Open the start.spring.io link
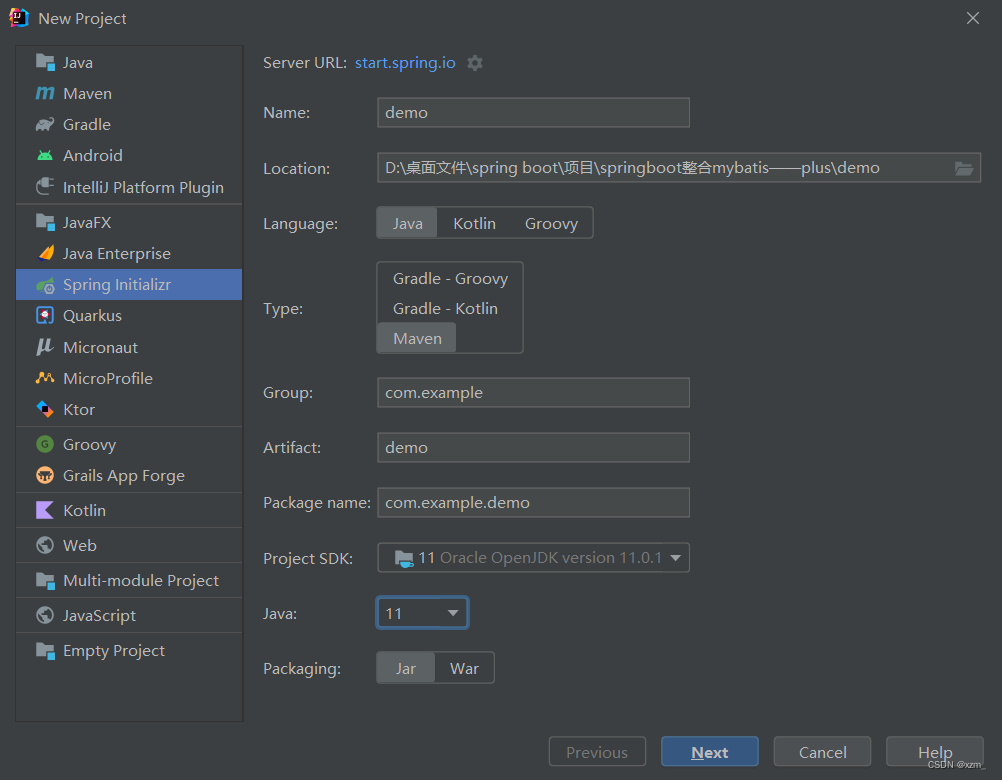Screen dimensions: 1002x780 [405, 63]
